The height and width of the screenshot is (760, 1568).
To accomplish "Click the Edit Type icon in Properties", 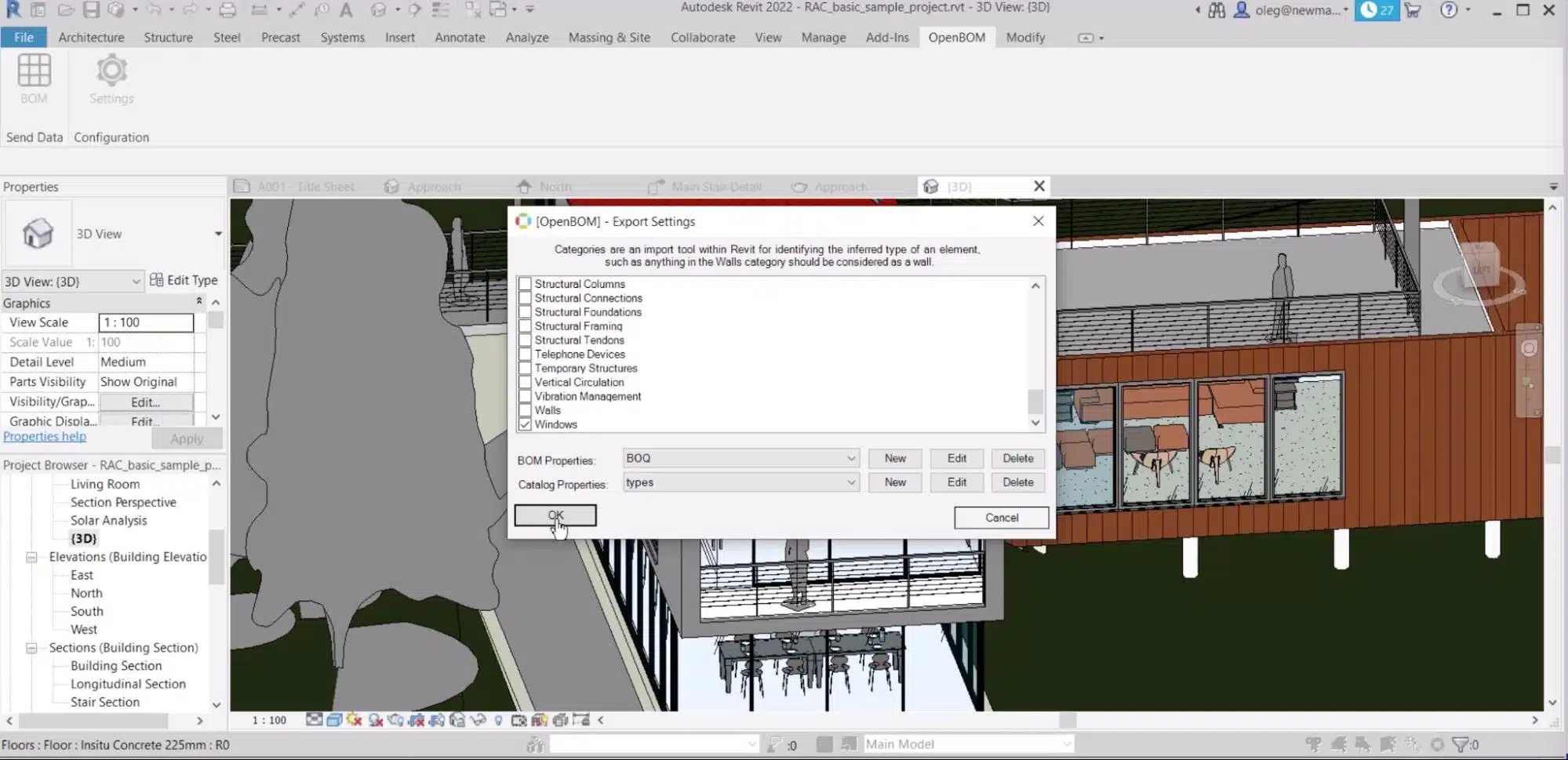I will [x=156, y=280].
